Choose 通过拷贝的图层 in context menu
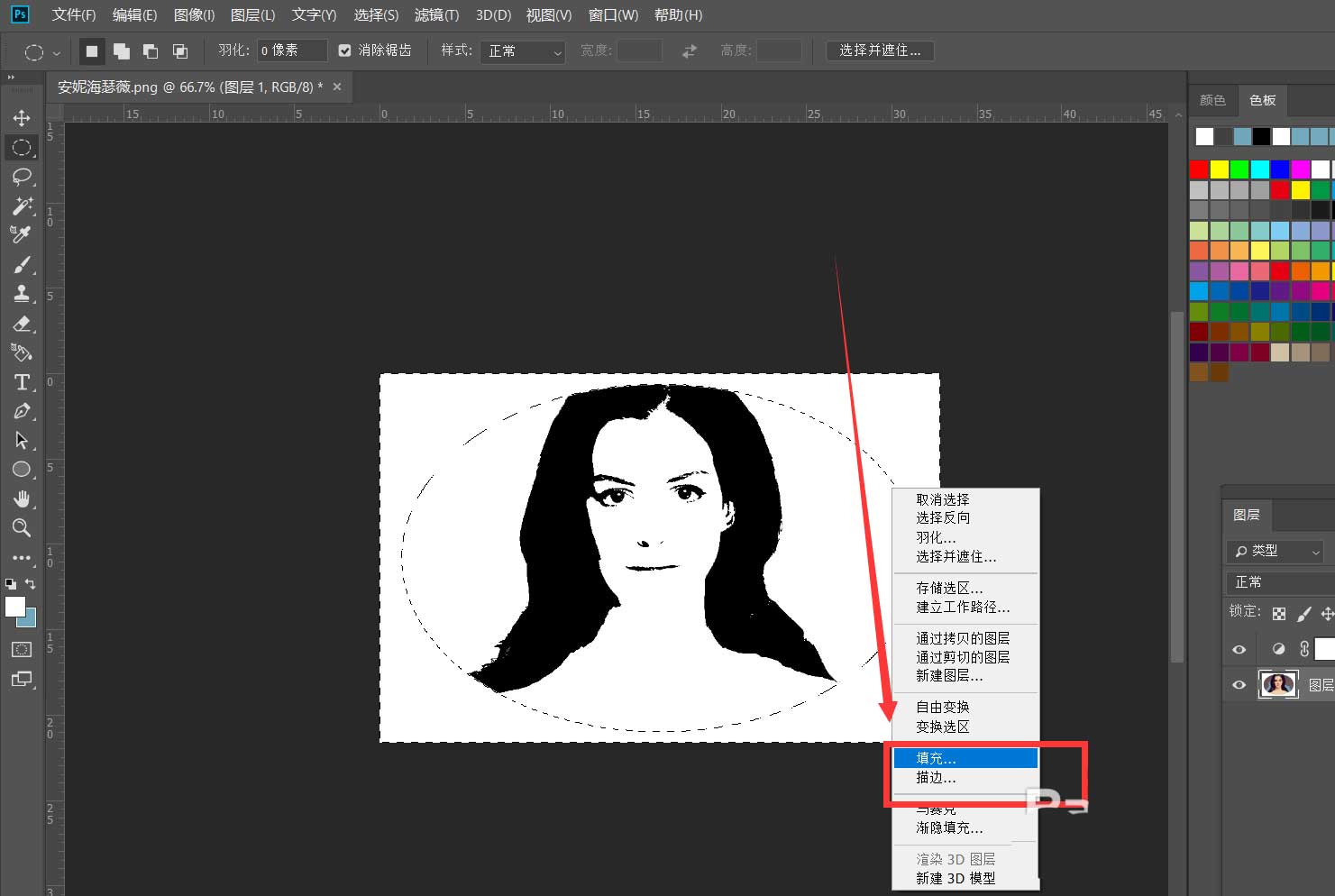The image size is (1335, 896). tap(965, 637)
